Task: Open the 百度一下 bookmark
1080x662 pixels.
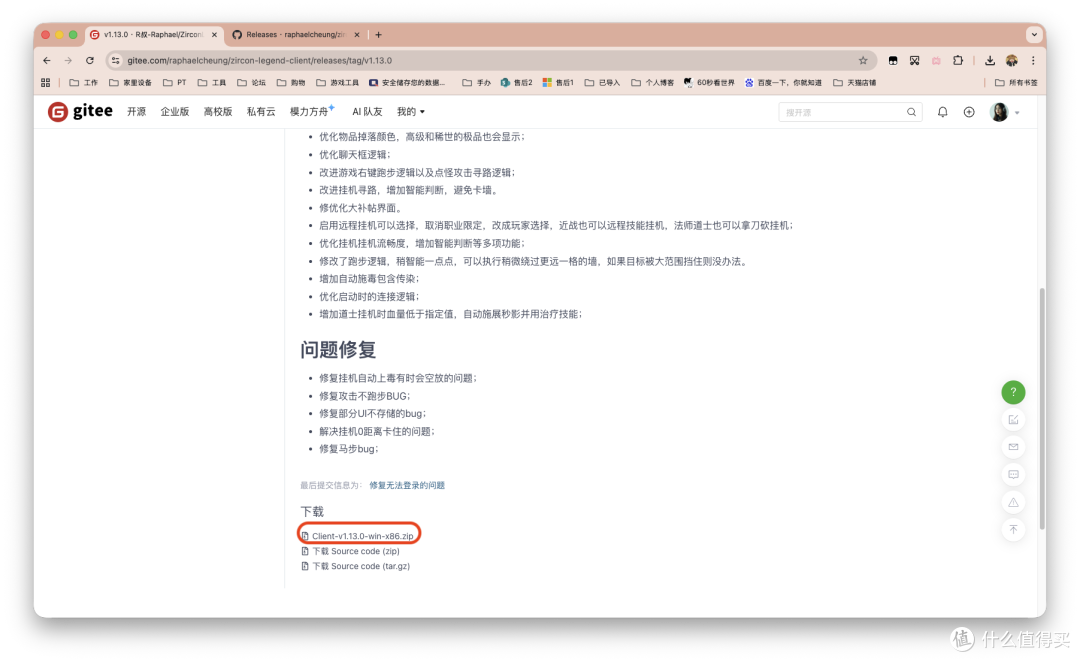Action: click(x=783, y=83)
